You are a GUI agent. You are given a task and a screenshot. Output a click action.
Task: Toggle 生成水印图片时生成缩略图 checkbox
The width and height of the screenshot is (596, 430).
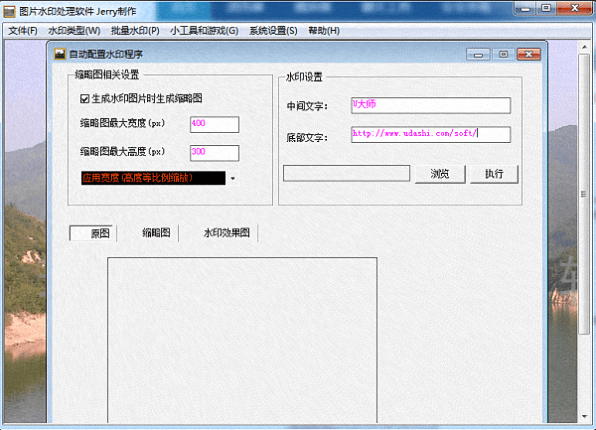[x=84, y=99]
